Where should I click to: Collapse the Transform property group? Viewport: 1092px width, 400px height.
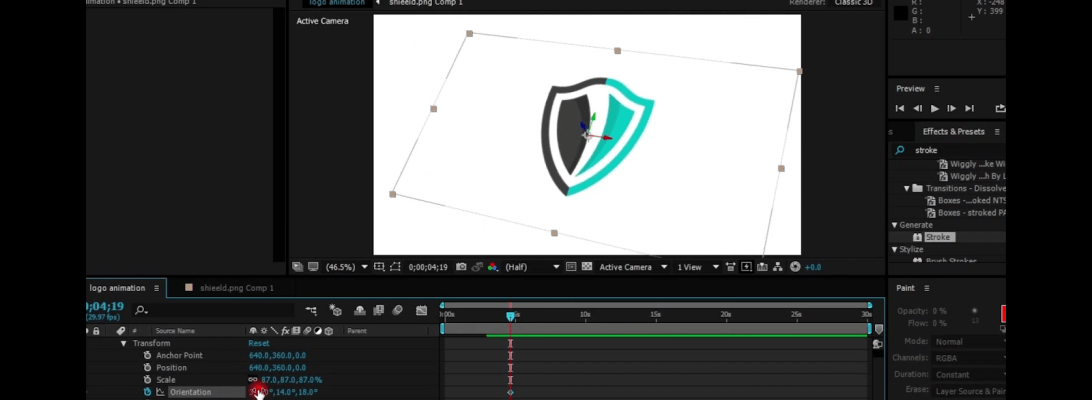124,343
